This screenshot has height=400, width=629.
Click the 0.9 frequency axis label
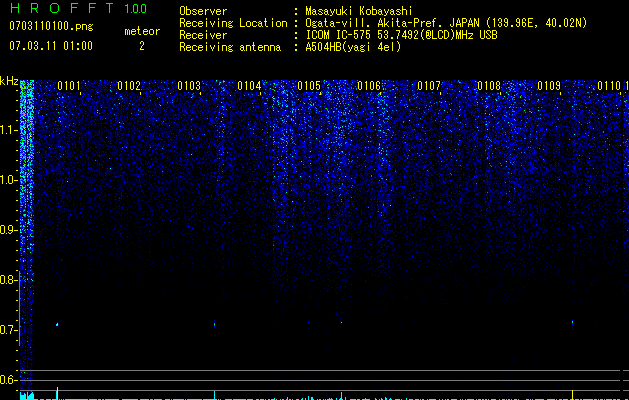tap(8, 230)
